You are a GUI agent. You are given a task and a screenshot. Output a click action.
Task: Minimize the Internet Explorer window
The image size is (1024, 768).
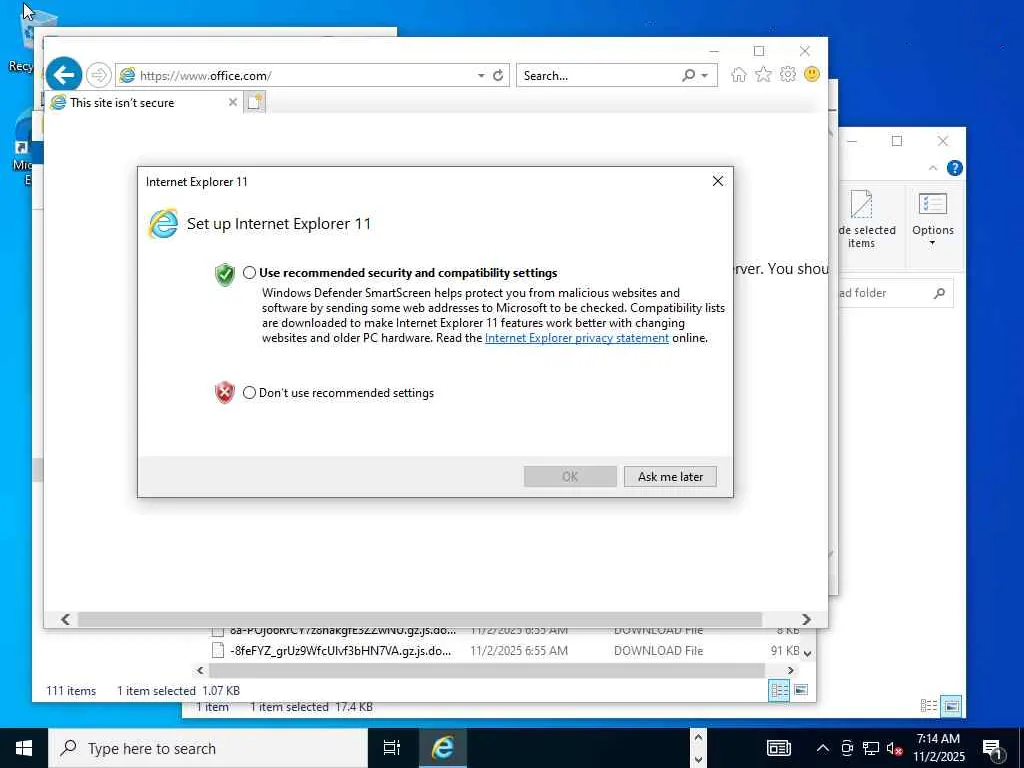(714, 51)
